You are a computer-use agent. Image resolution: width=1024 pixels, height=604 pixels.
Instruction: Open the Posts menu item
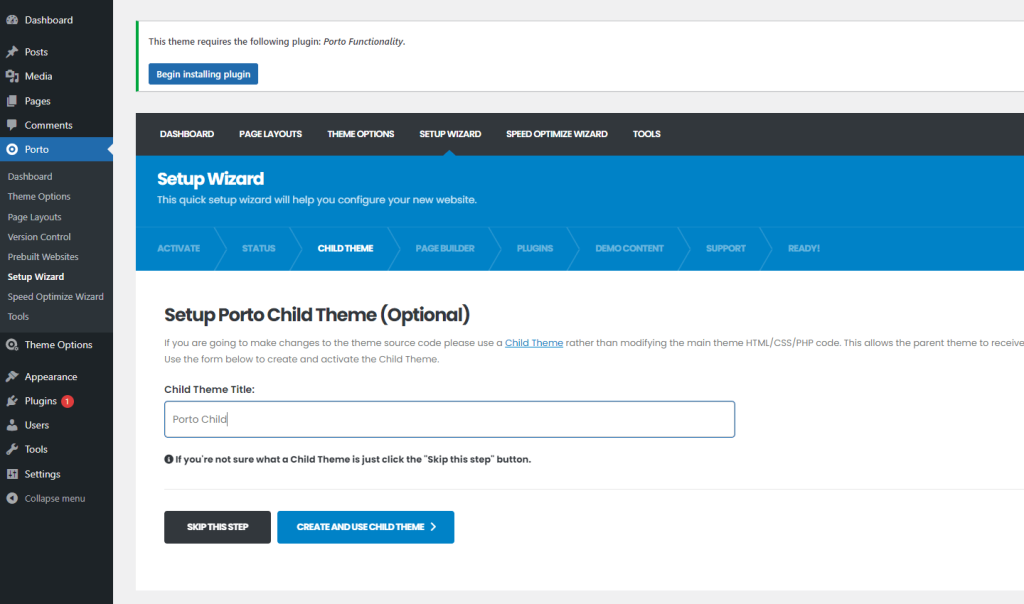56,52
